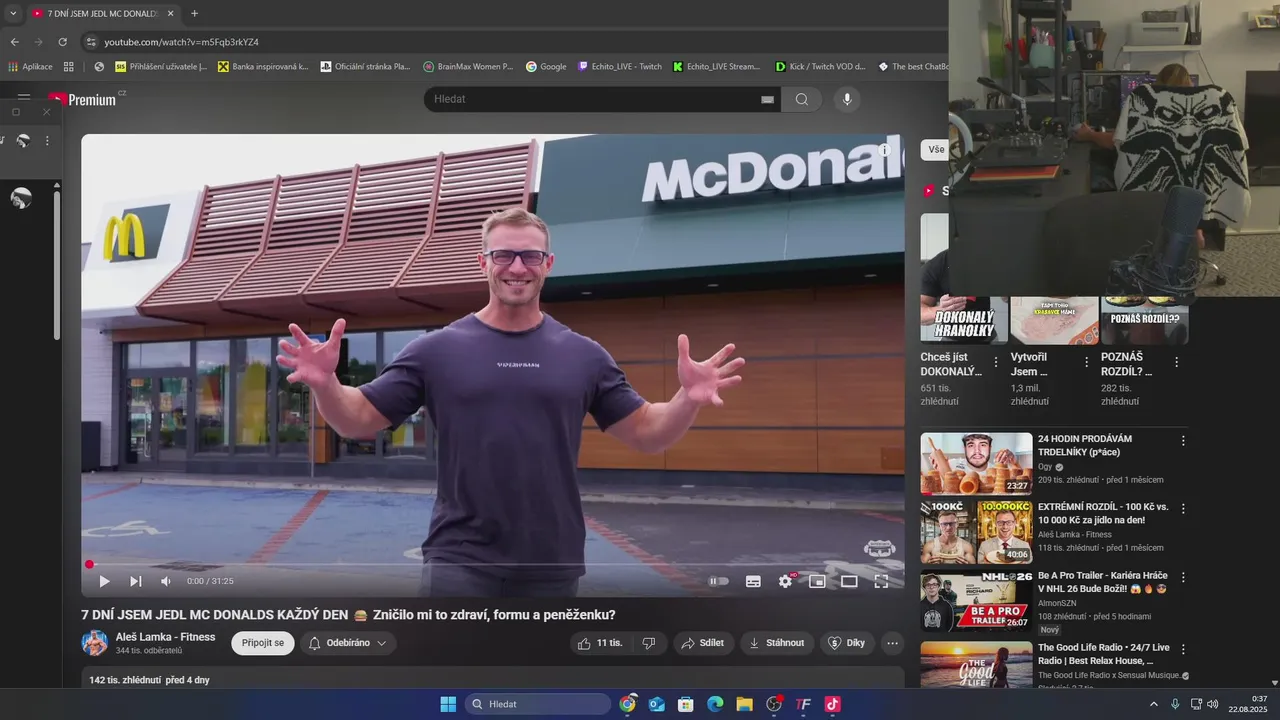The image size is (1280, 720).
Task: Open POZNÁŠ ROZDÍL short thumbnail
Action: click(1145, 320)
